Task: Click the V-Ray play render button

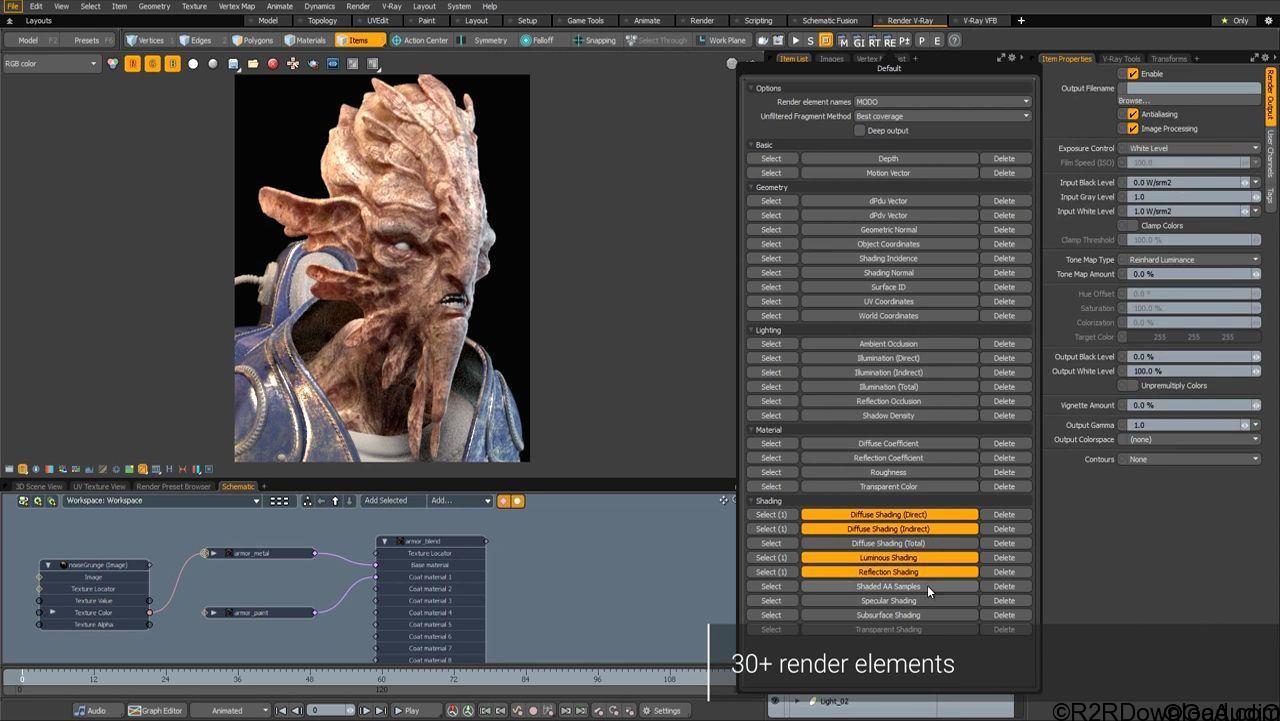Action: [795, 40]
